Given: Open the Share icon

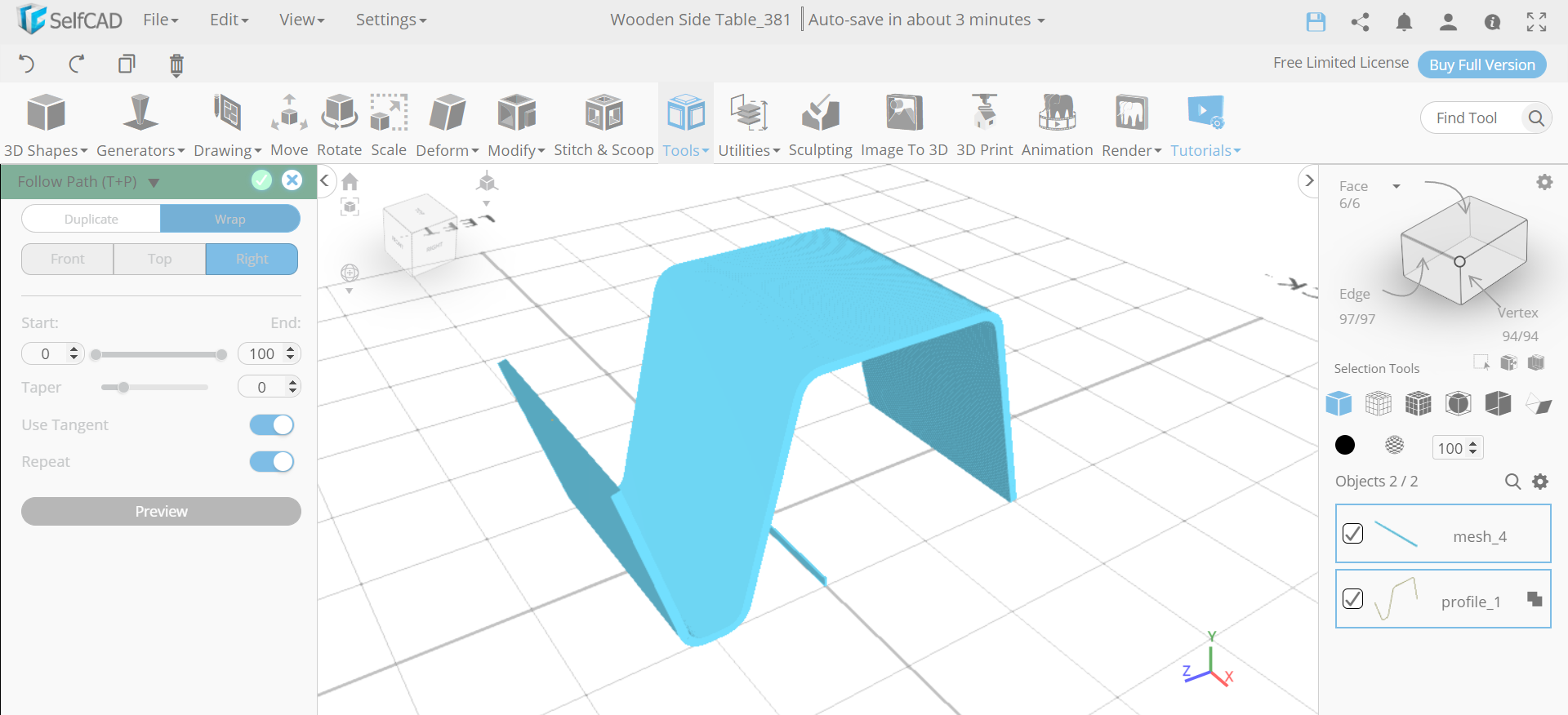Looking at the screenshot, I should [x=1360, y=22].
